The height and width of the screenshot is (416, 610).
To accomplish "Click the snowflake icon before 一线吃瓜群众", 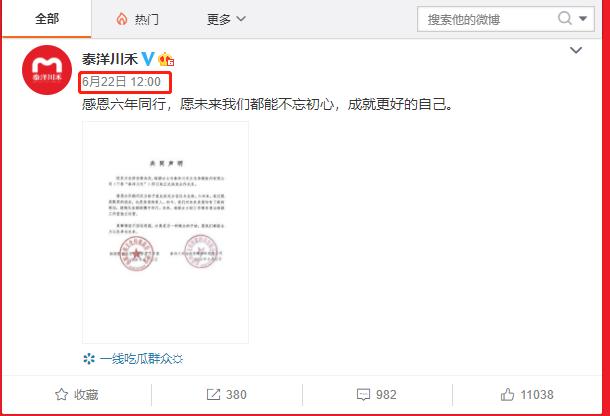I will tap(89, 359).
